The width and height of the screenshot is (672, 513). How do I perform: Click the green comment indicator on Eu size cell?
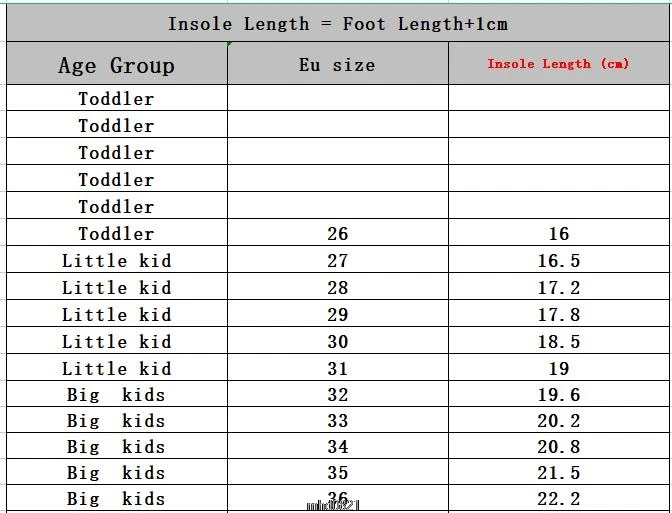[230, 44]
